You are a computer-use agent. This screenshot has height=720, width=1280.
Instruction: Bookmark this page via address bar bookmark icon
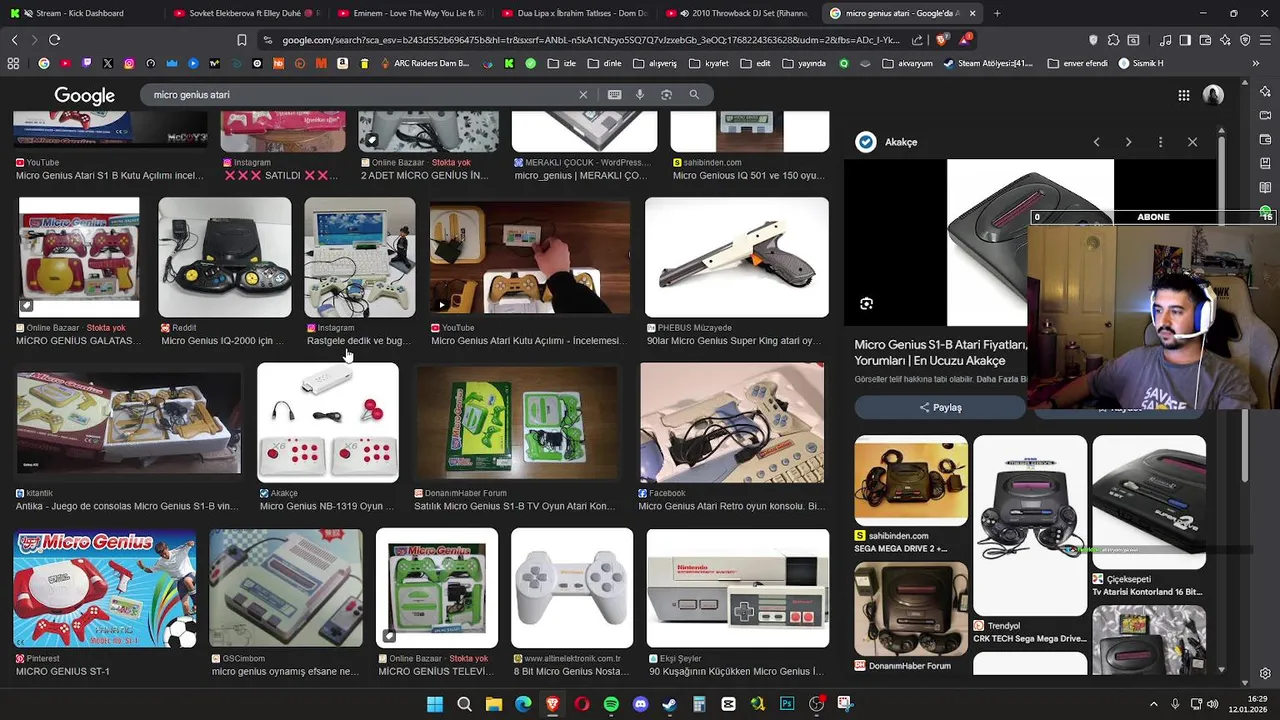pyautogui.click(x=242, y=40)
